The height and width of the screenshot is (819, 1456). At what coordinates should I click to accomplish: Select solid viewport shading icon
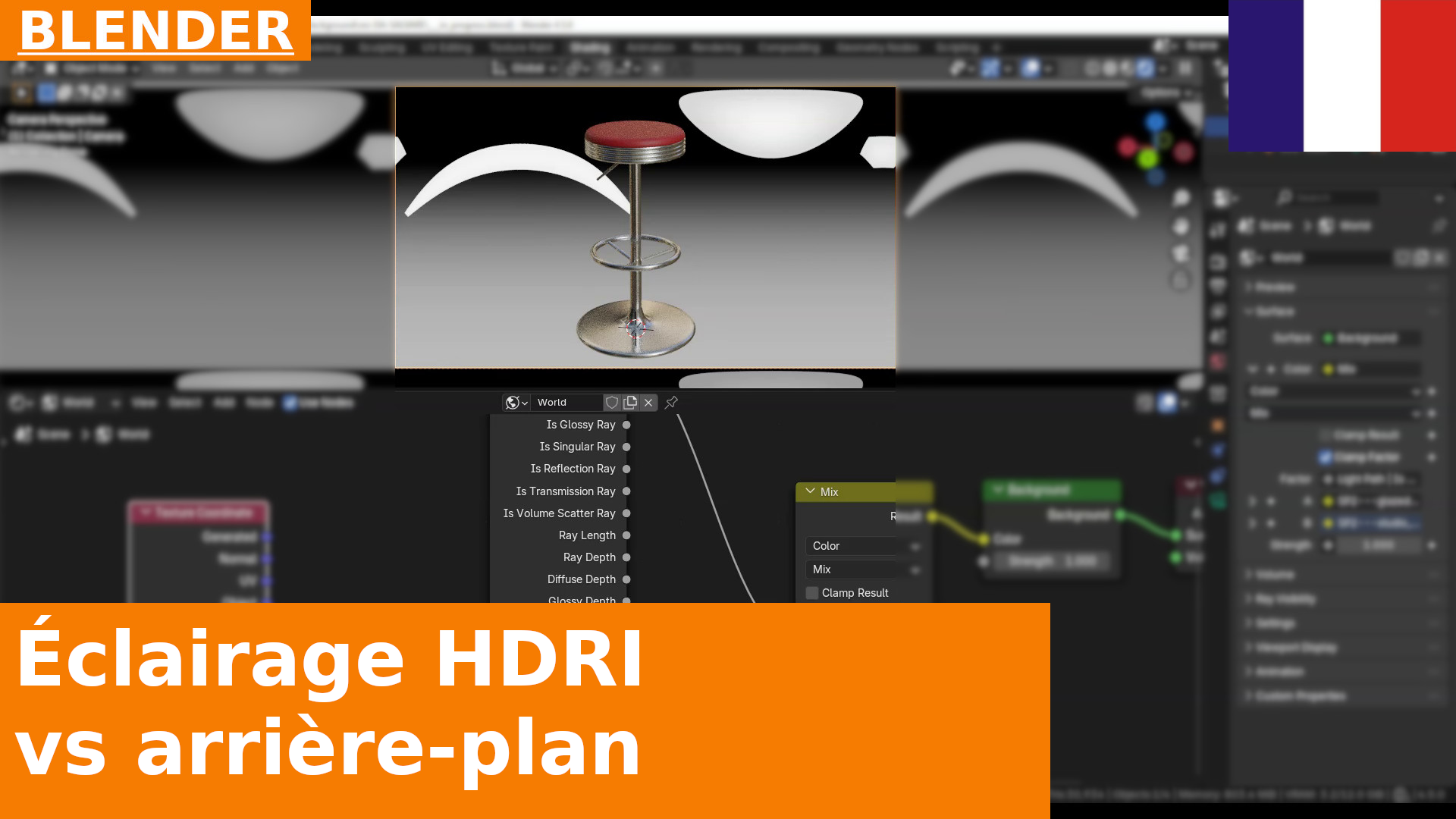tap(1110, 68)
